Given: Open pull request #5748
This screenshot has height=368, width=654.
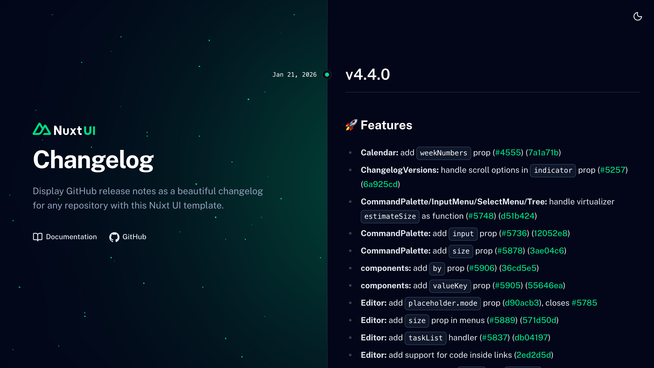Looking at the screenshot, I should pos(481,216).
